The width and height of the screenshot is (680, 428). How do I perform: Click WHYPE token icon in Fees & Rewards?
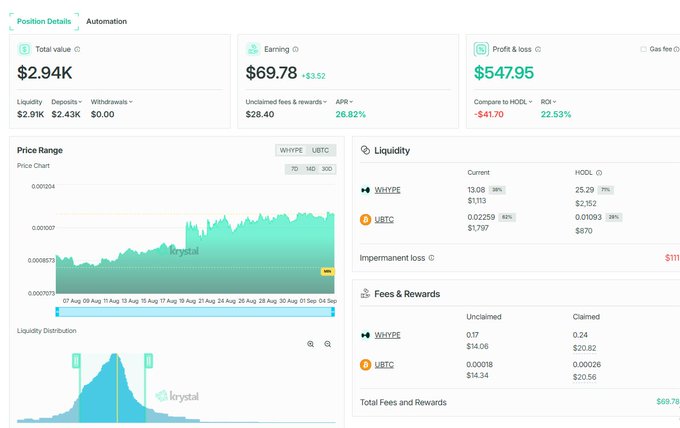pyautogui.click(x=365, y=335)
